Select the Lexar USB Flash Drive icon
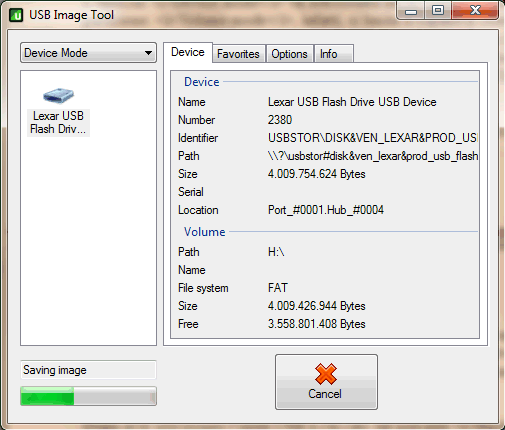Image resolution: width=505 pixels, height=430 pixels. pyautogui.click(x=58, y=96)
